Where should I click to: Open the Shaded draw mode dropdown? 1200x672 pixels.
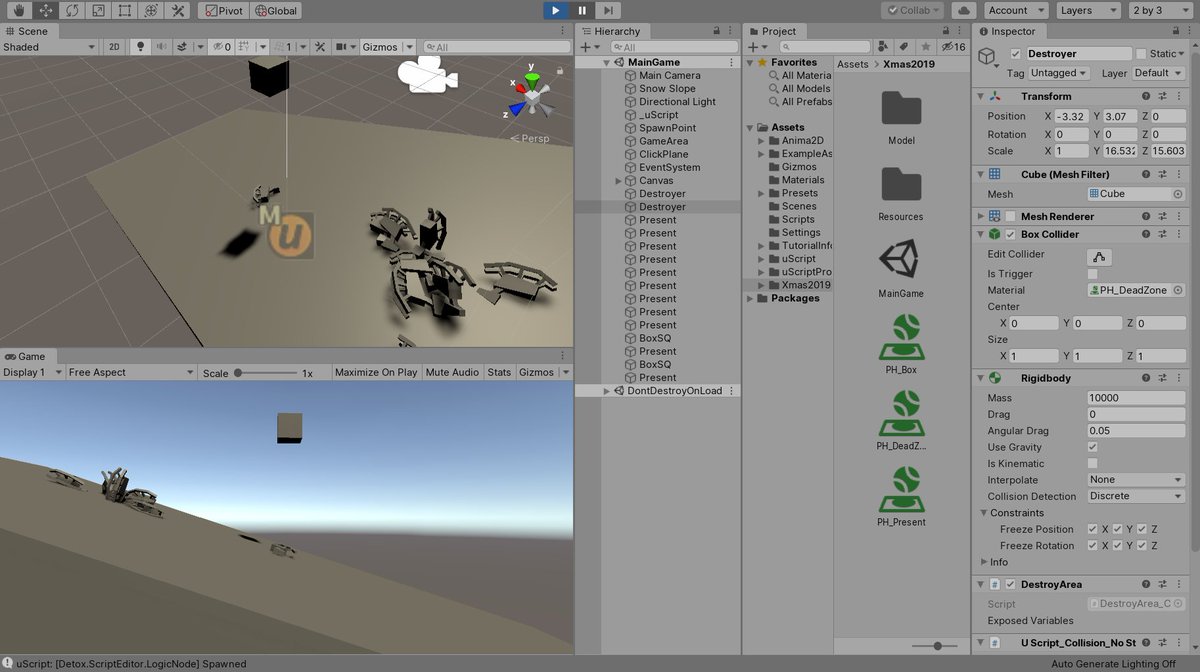pyautogui.click(x=49, y=47)
